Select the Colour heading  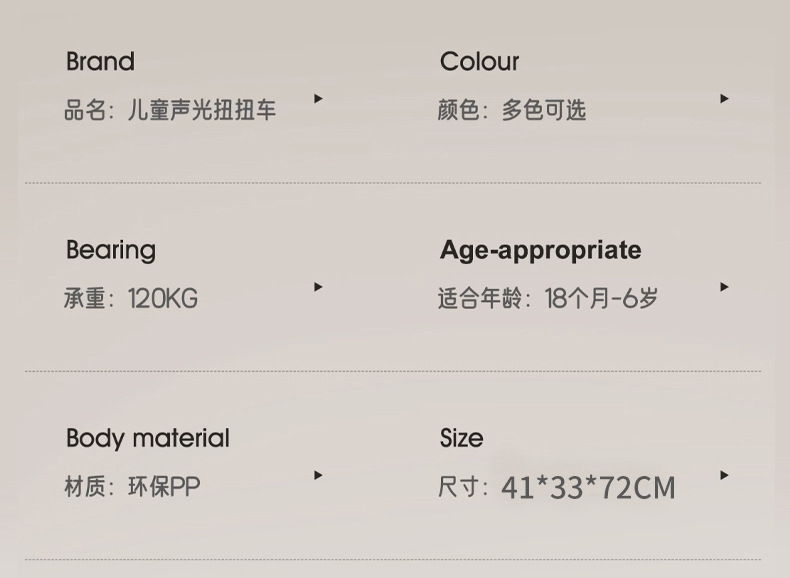tap(479, 62)
